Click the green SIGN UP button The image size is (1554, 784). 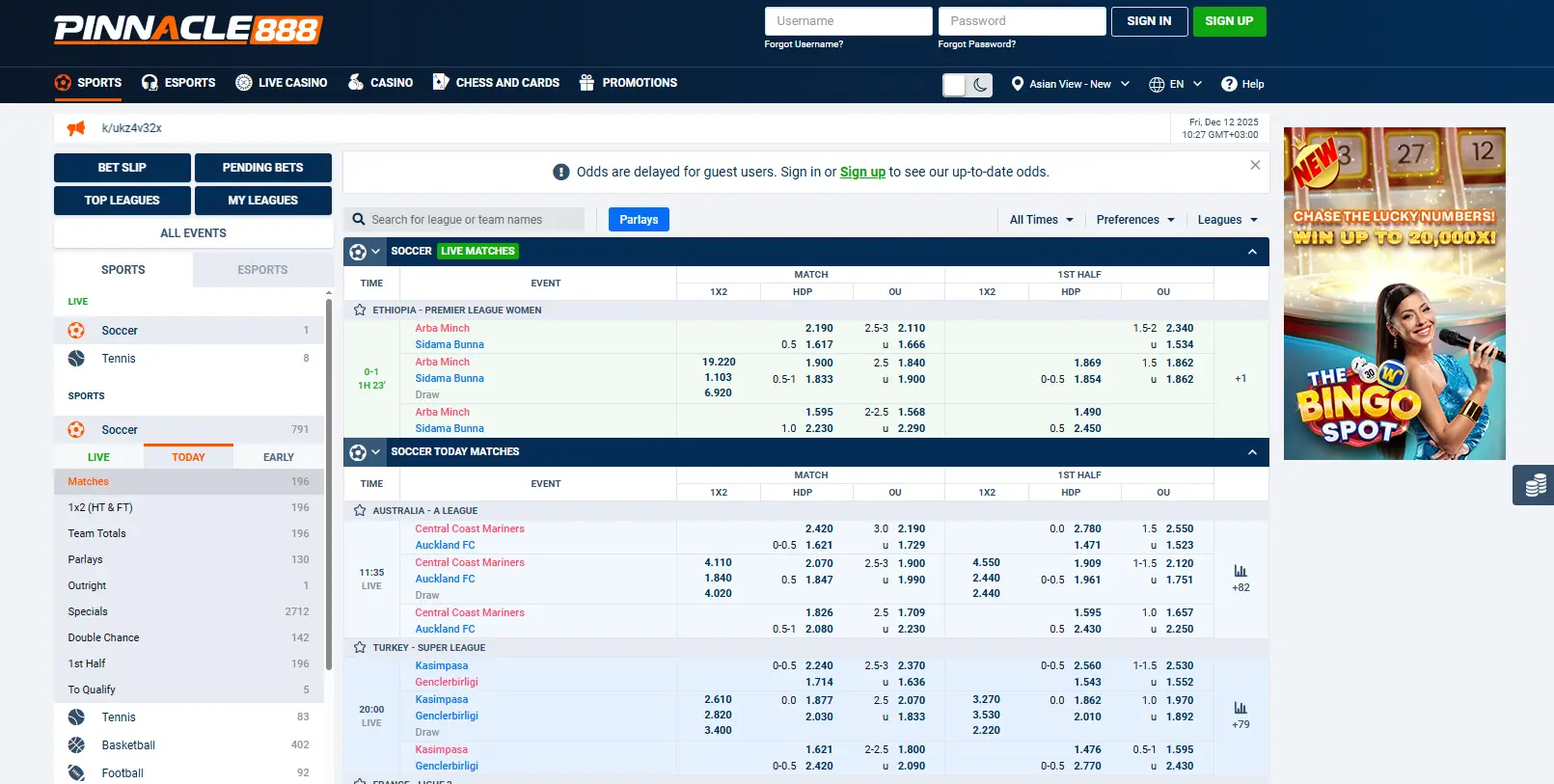[1229, 21]
